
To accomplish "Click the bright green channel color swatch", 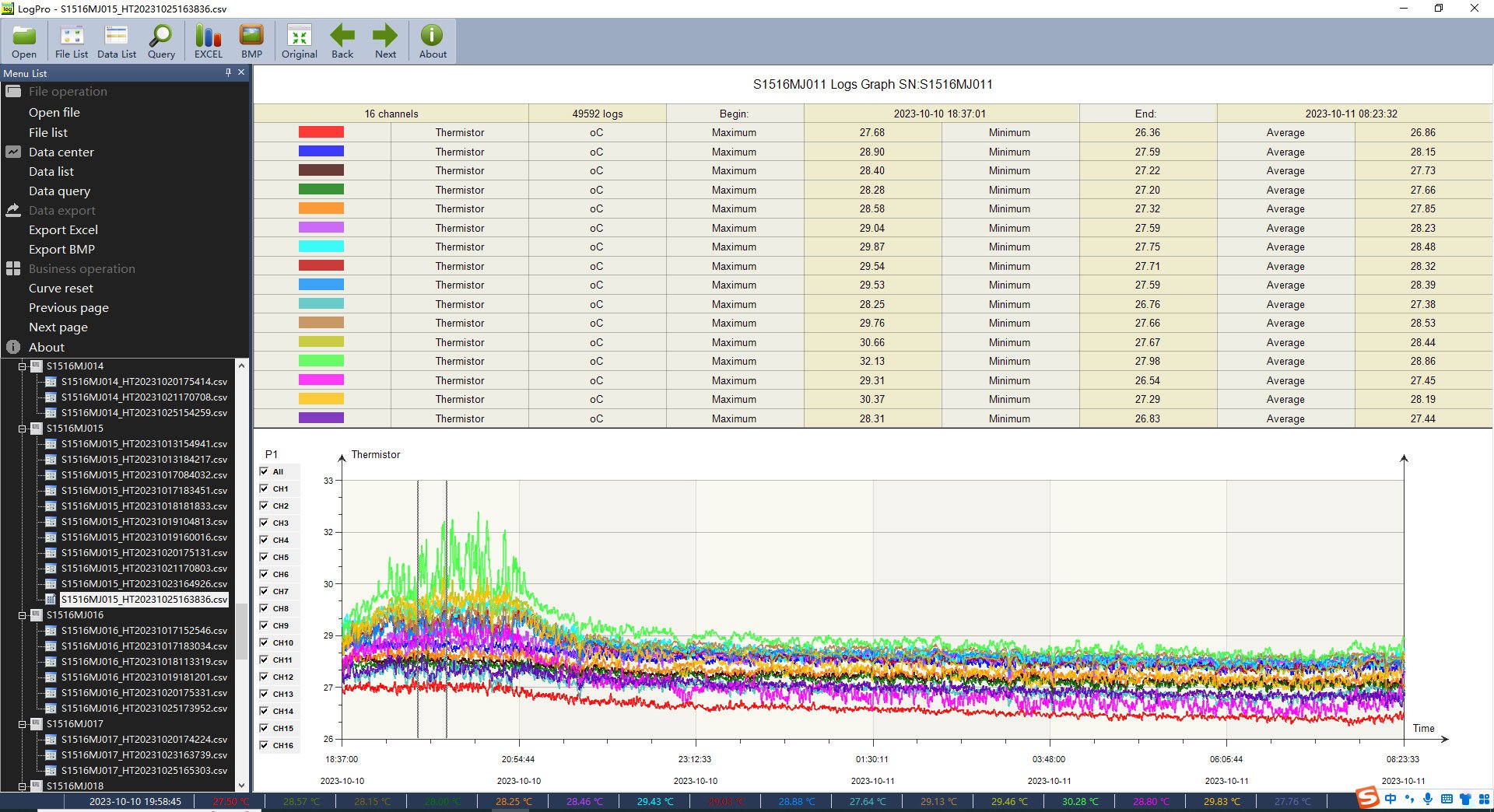I will pyautogui.click(x=321, y=361).
